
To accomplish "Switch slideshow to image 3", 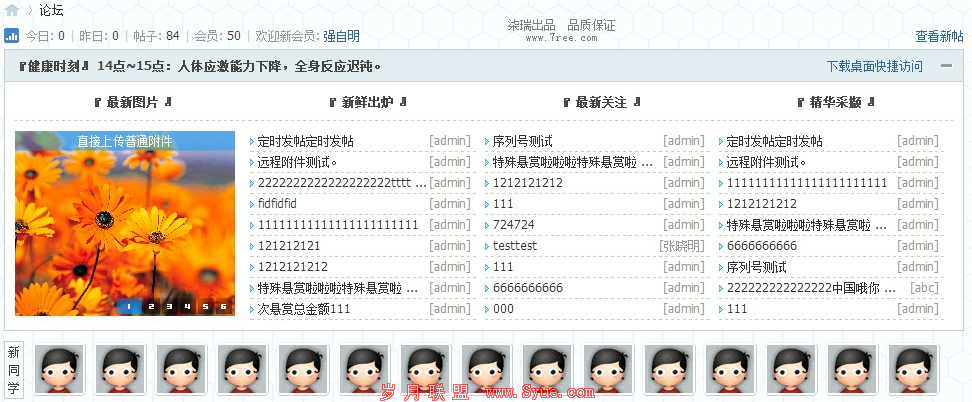I will [169, 306].
